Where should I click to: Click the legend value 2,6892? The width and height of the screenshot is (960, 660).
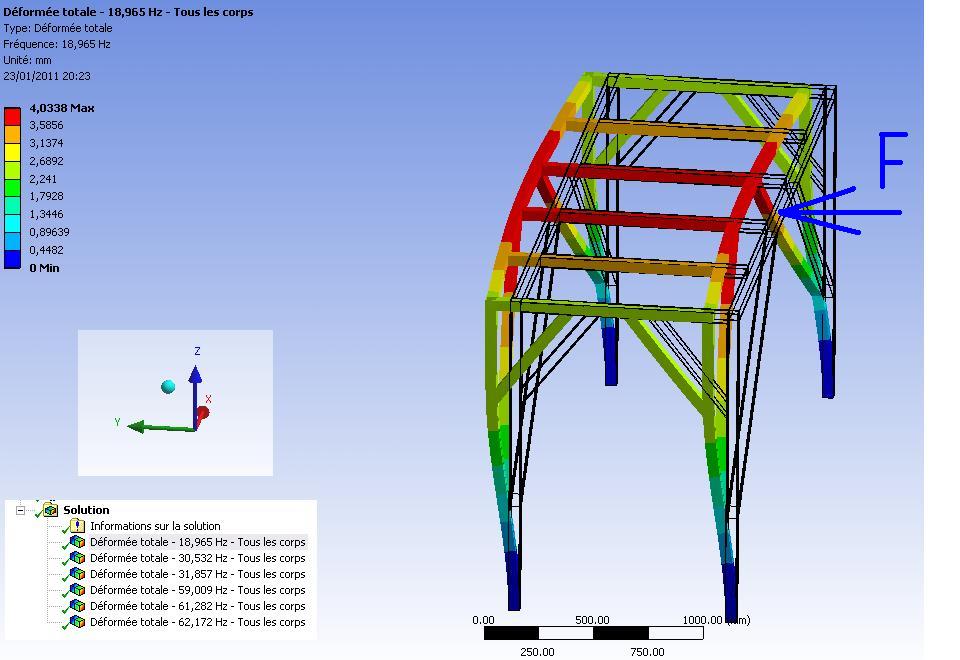[x=47, y=161]
